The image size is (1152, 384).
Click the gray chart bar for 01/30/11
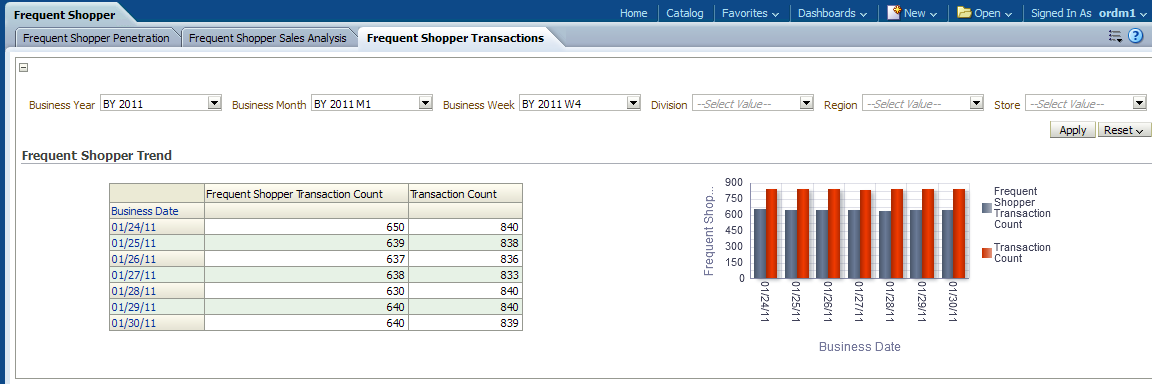(x=948, y=244)
